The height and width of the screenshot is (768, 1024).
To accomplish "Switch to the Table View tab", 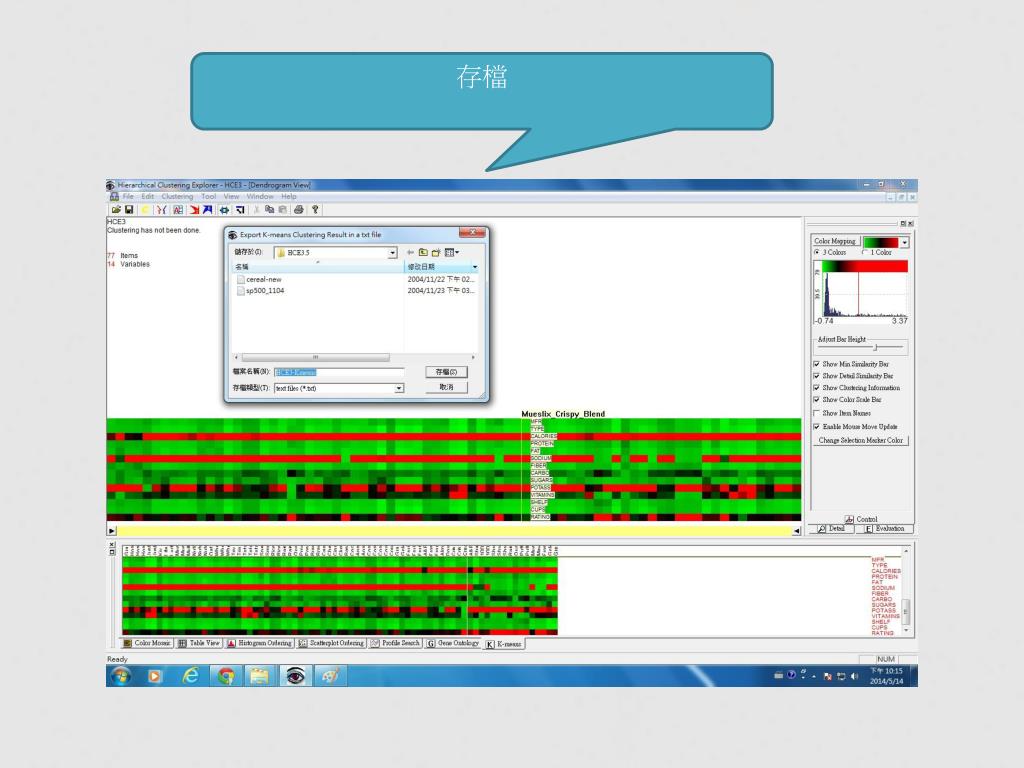I will (199, 643).
